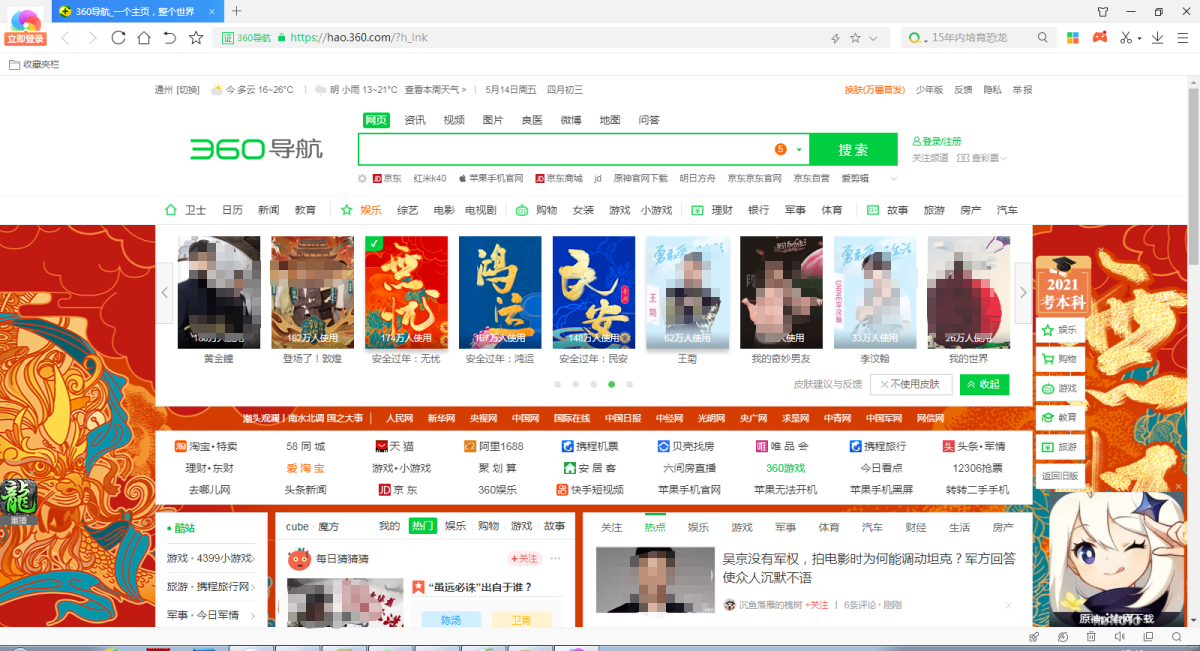This screenshot has height=651, width=1200.
Task: Reload the page with the refresh icon
Action: coord(118,38)
